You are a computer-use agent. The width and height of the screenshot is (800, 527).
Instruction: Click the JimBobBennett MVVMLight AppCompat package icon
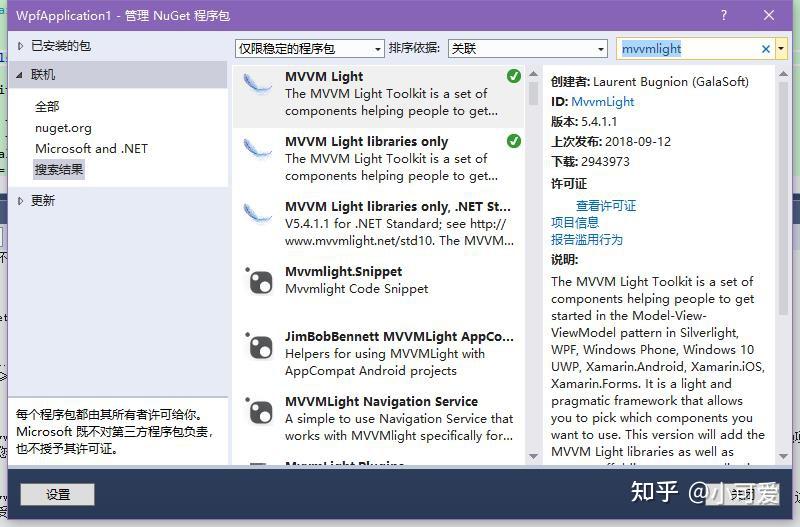point(259,345)
